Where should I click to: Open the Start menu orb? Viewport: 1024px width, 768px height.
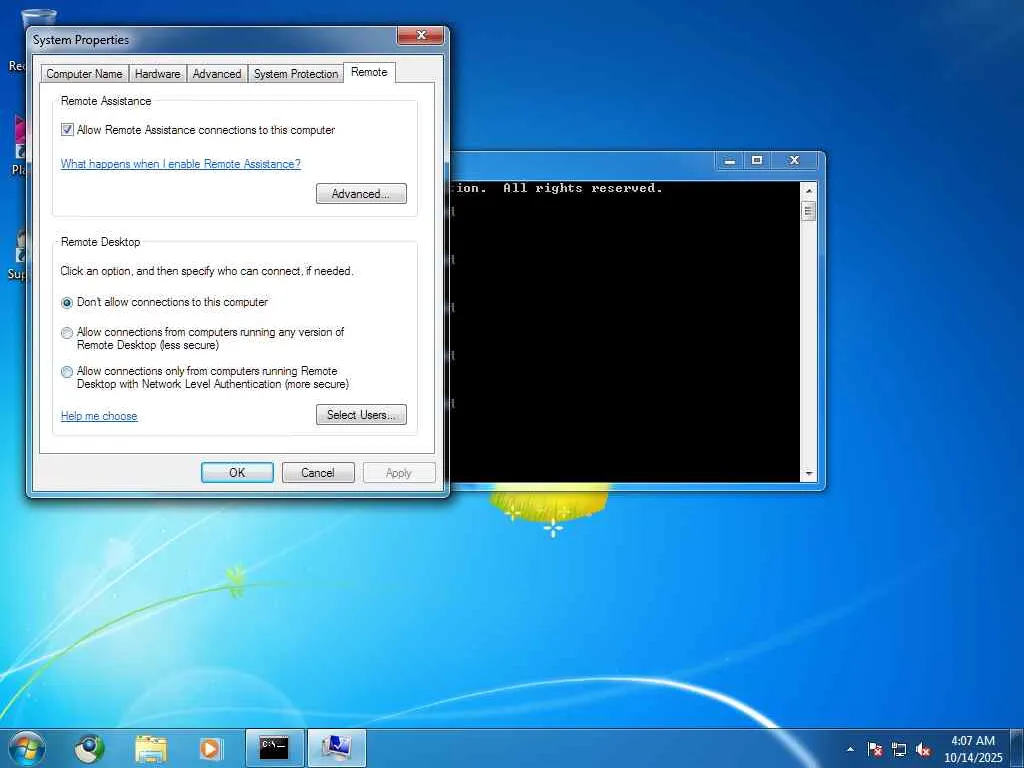coord(27,748)
